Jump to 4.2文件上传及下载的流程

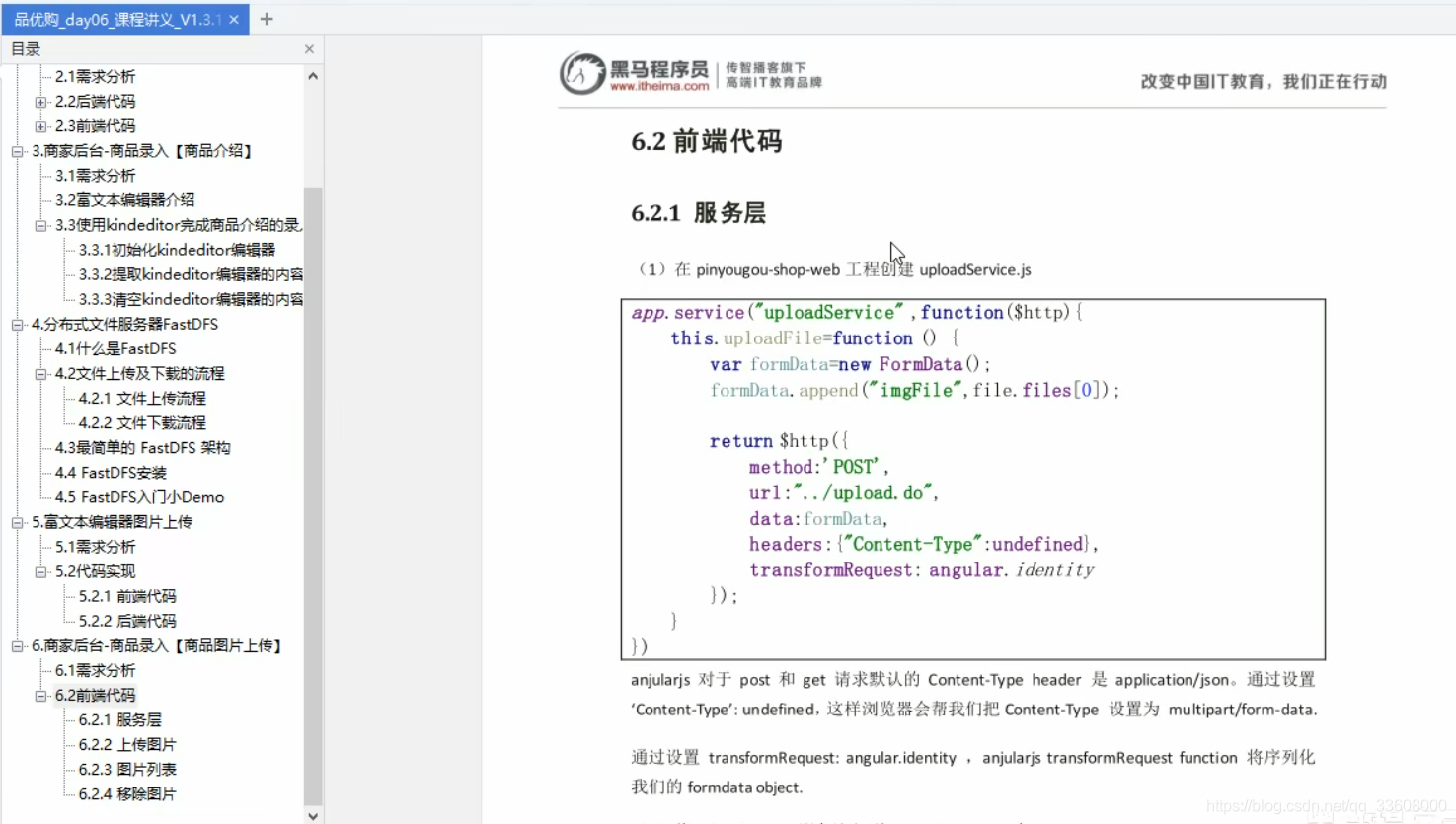tap(139, 373)
